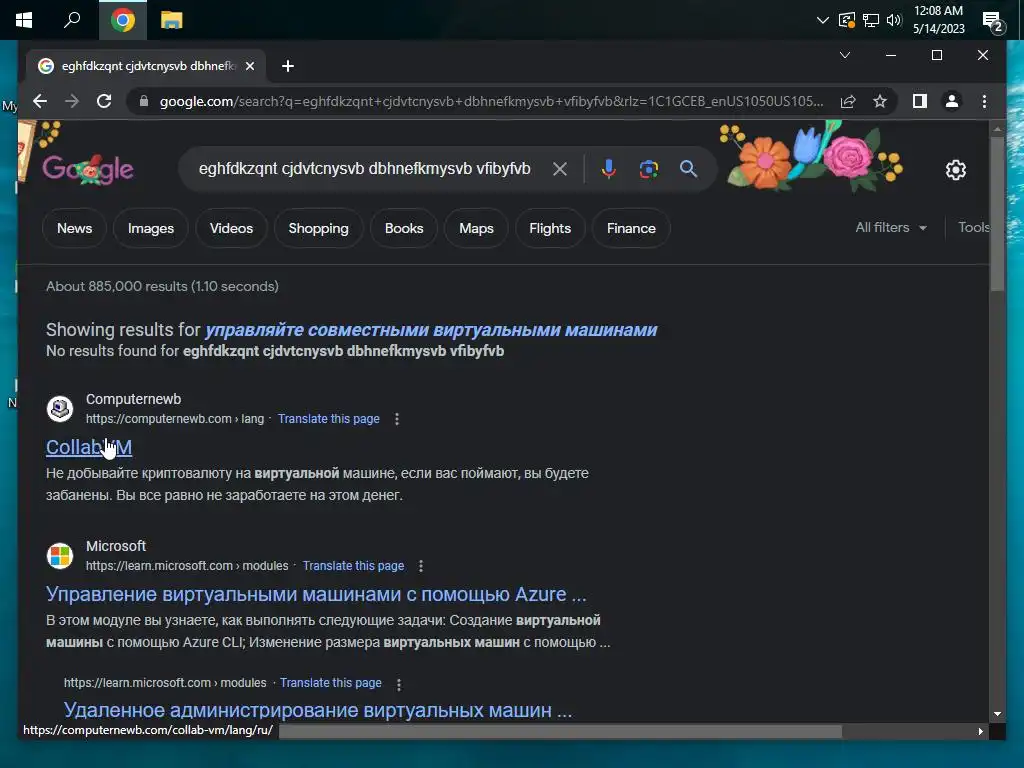Search by image with Google Lens
Screen dimensions: 1024x768
tap(648, 169)
